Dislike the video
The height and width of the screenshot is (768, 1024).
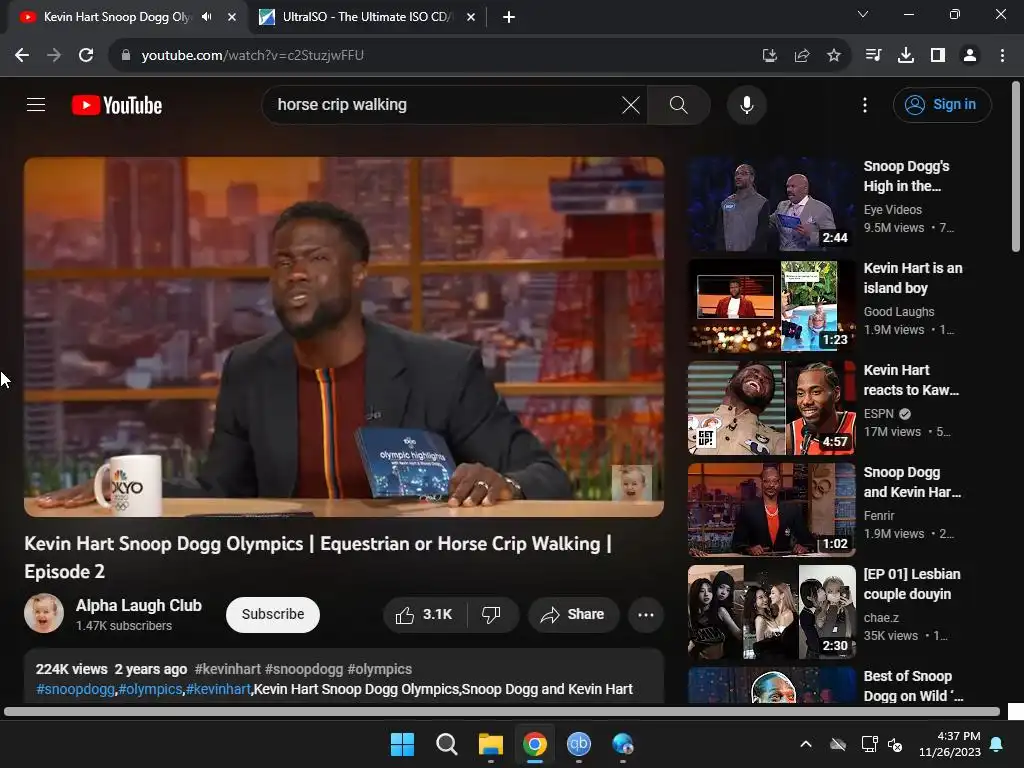491,615
